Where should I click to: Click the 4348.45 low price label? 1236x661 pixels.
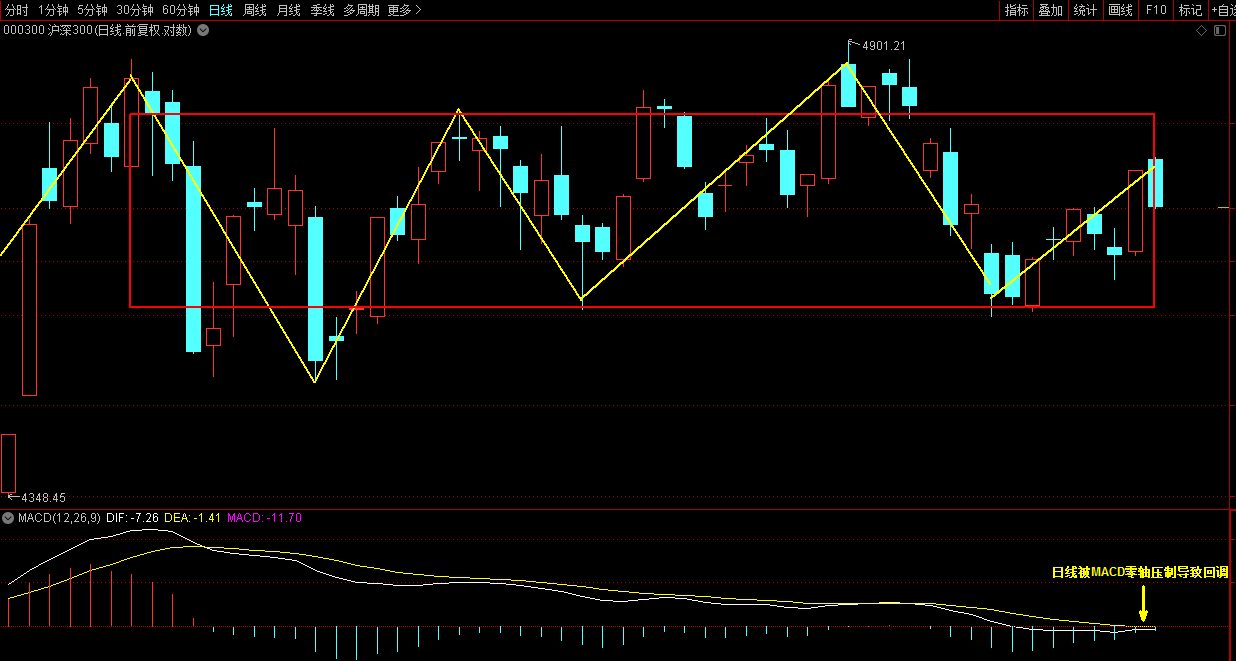pyautogui.click(x=43, y=497)
